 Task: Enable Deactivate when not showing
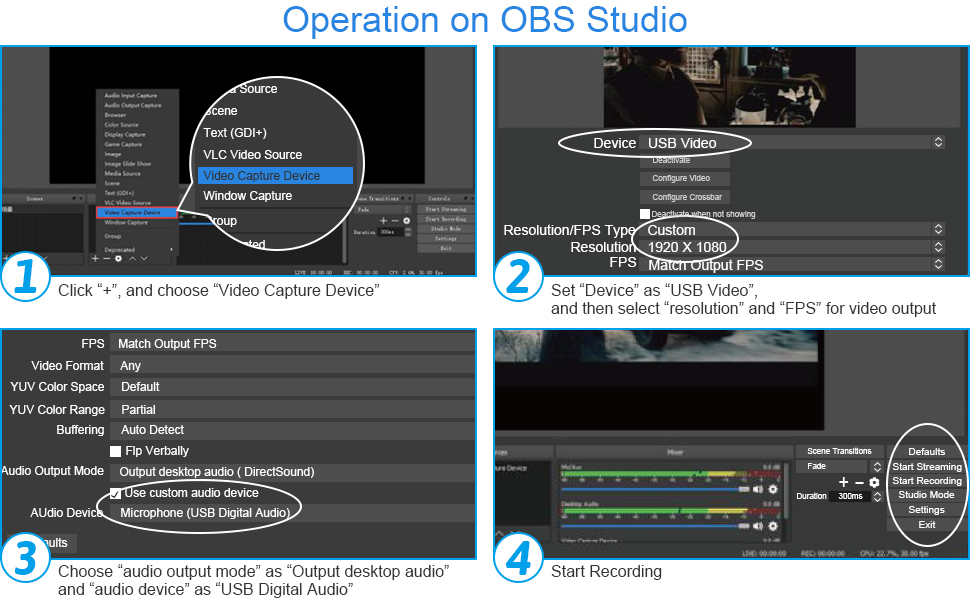pyautogui.click(x=645, y=213)
